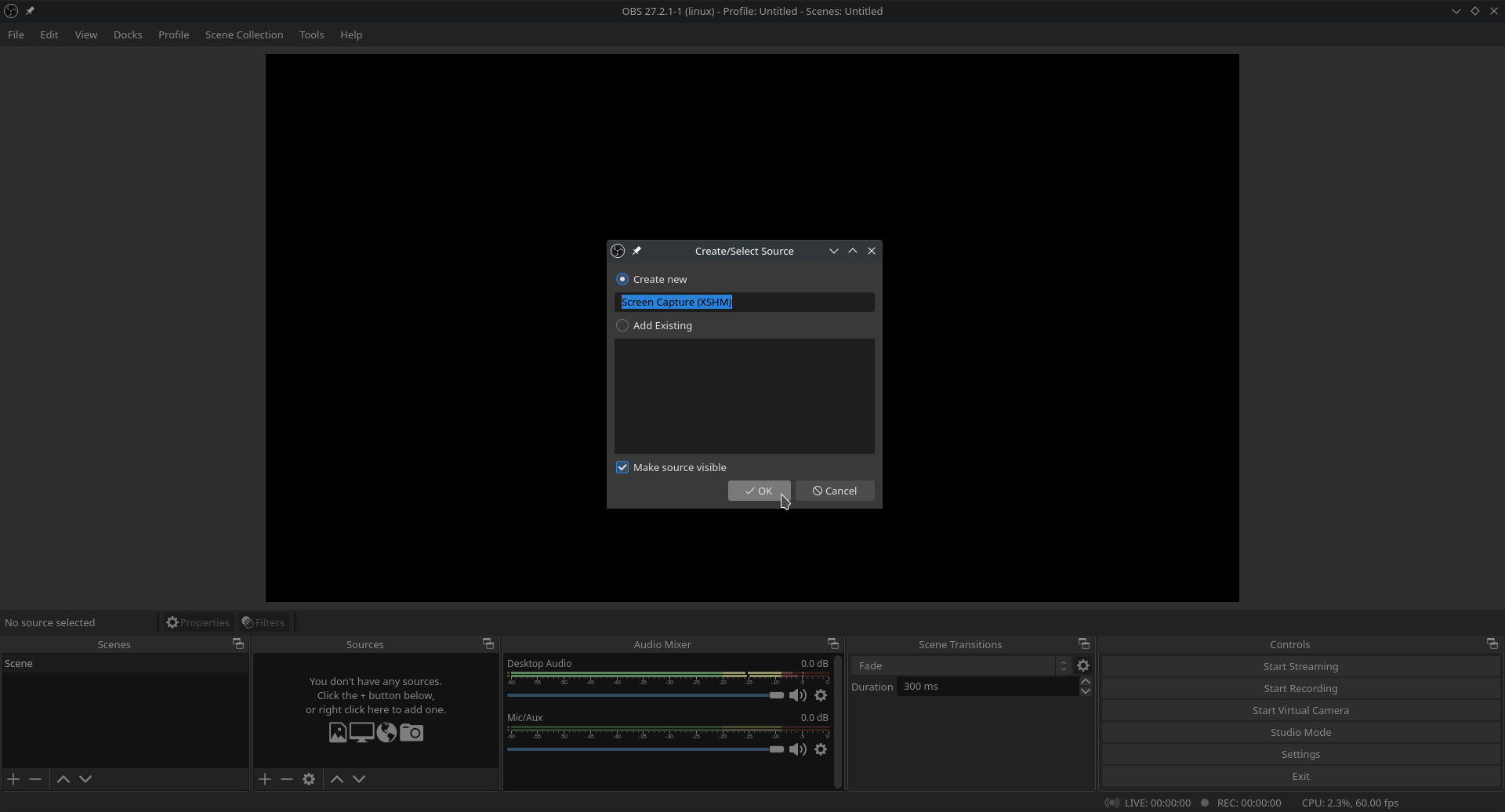1505x812 pixels.
Task: Open the Tools menu
Action: pos(312,34)
